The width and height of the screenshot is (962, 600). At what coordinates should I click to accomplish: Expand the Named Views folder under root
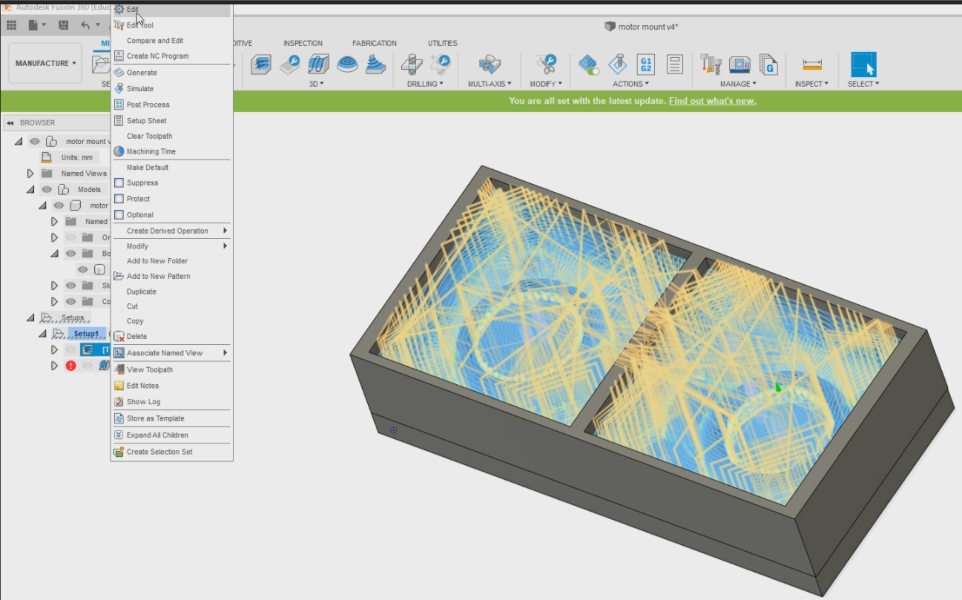coord(30,174)
